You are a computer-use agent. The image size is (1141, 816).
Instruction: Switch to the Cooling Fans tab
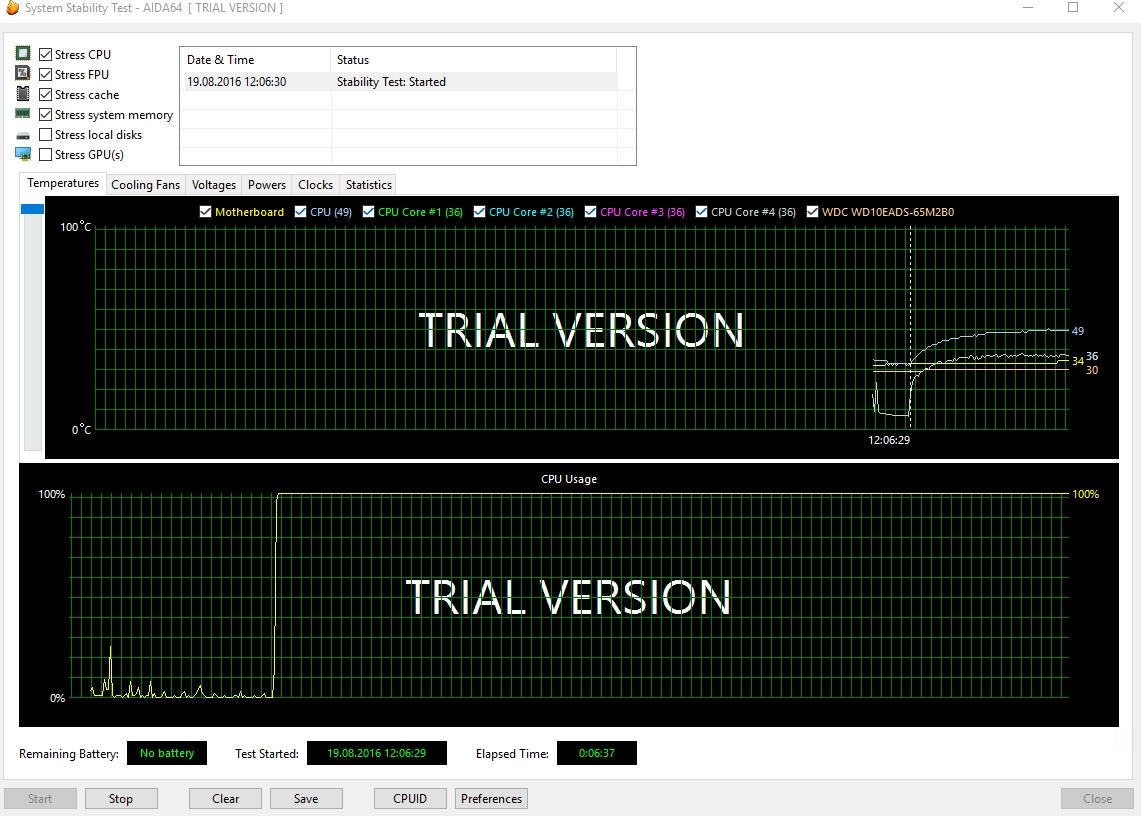tap(145, 185)
